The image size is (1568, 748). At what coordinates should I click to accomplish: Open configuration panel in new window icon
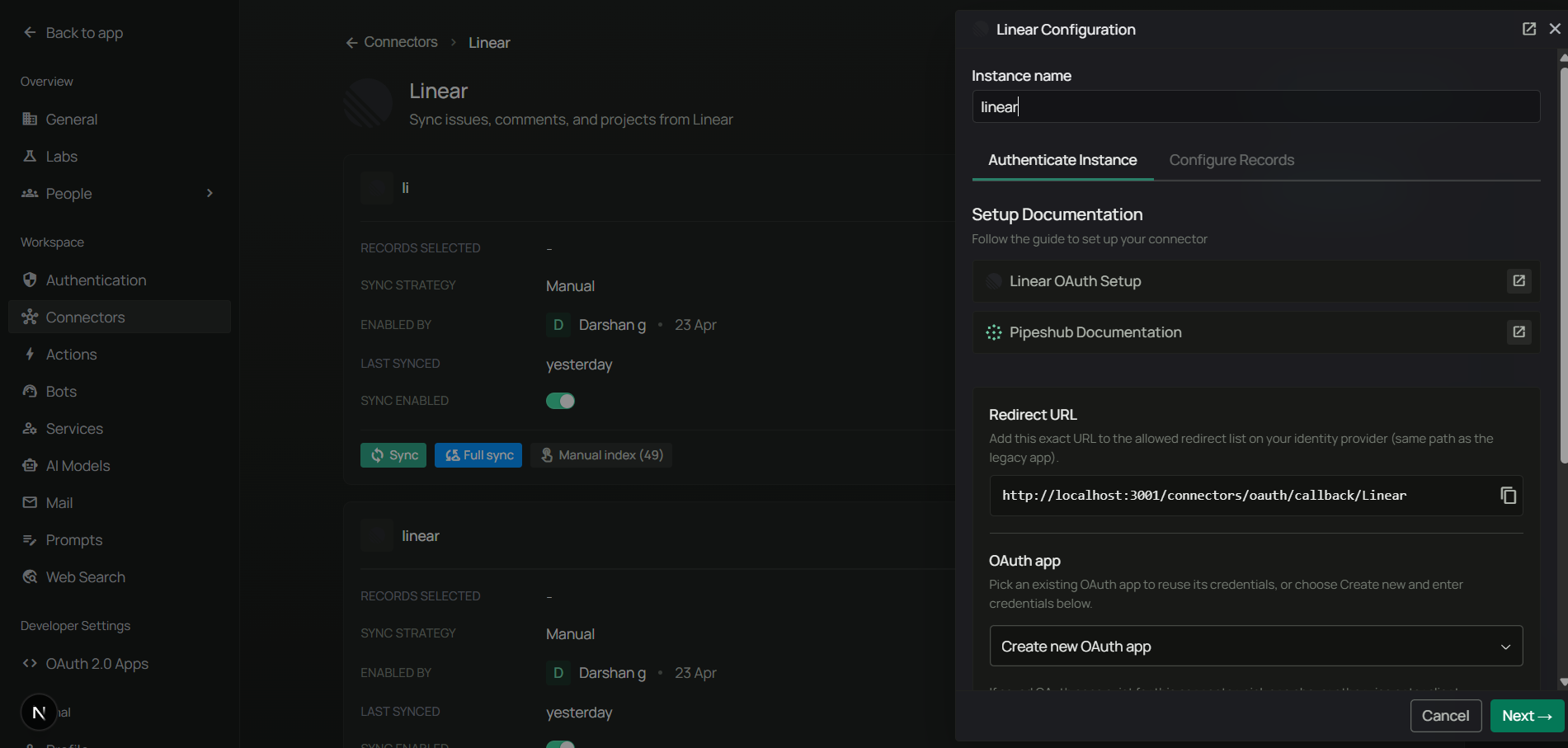click(x=1528, y=29)
